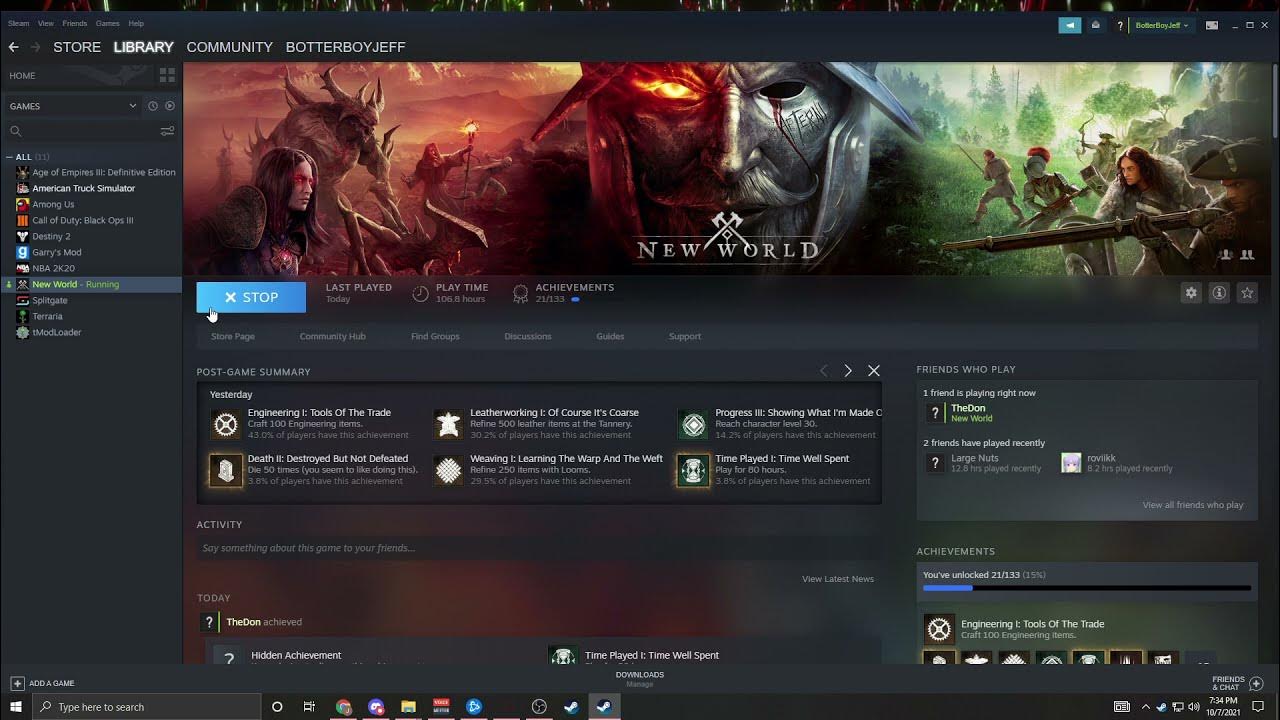Select American Truck Simulator in the list
1280x720 pixels.
(83, 188)
